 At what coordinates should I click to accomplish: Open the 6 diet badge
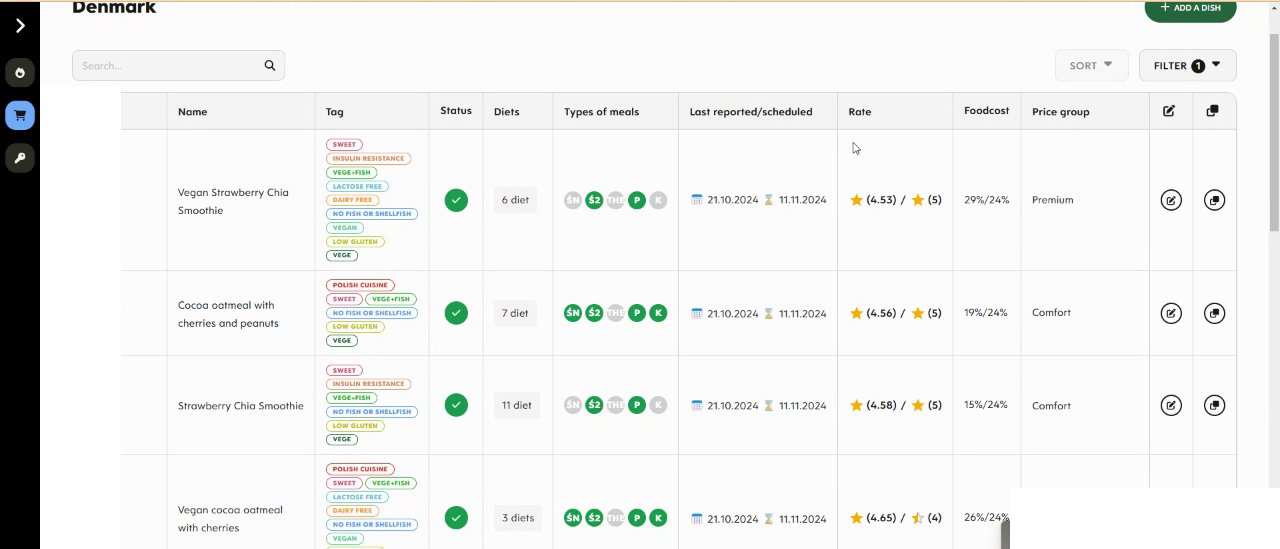[x=515, y=200]
